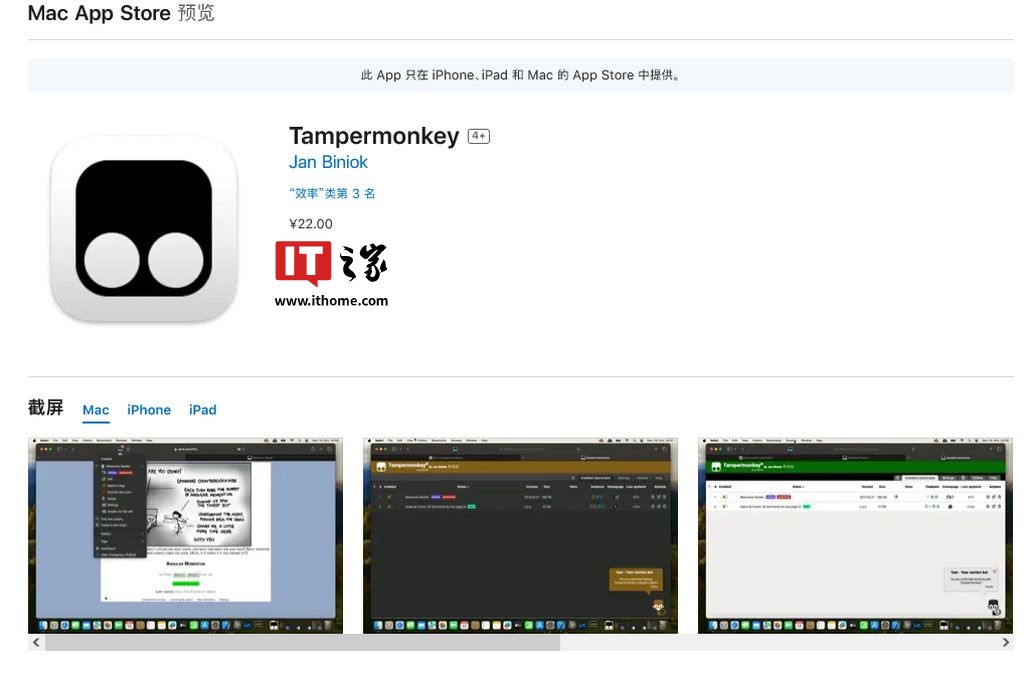The image size is (1024, 674).
Task: Click the IT之家 logo watermark
Action: [x=331, y=266]
